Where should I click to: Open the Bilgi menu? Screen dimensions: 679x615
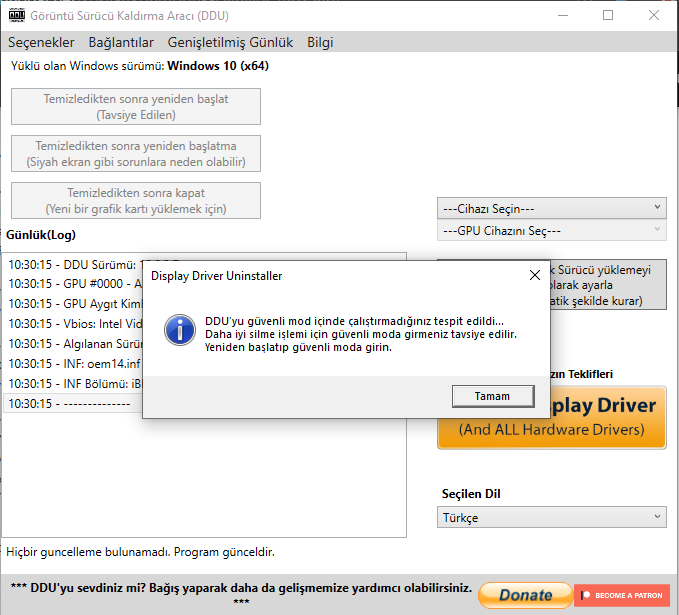pyautogui.click(x=320, y=42)
